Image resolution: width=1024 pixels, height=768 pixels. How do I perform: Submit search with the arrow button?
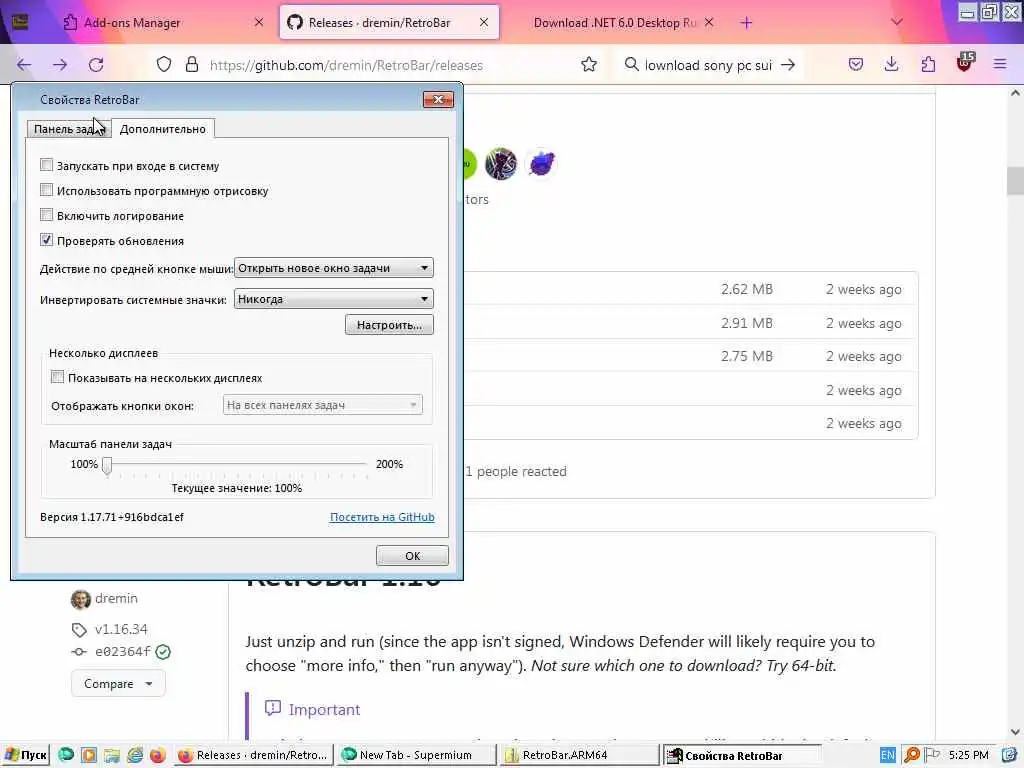click(788, 65)
